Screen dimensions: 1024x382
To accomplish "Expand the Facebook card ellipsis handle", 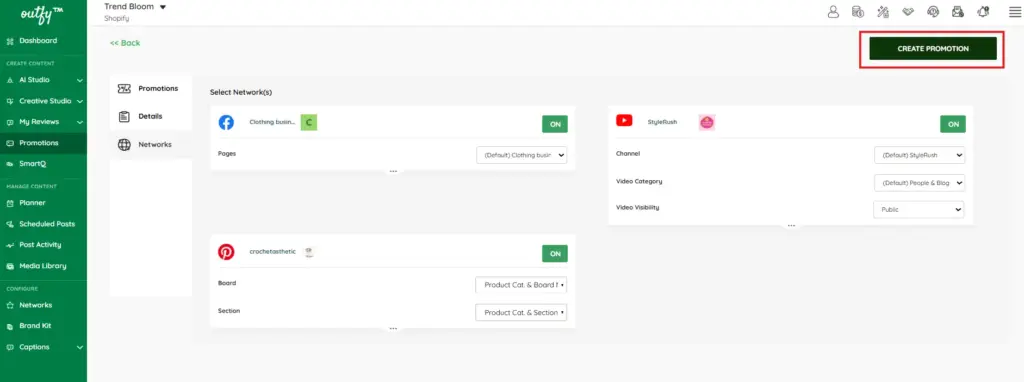I will [x=393, y=171].
